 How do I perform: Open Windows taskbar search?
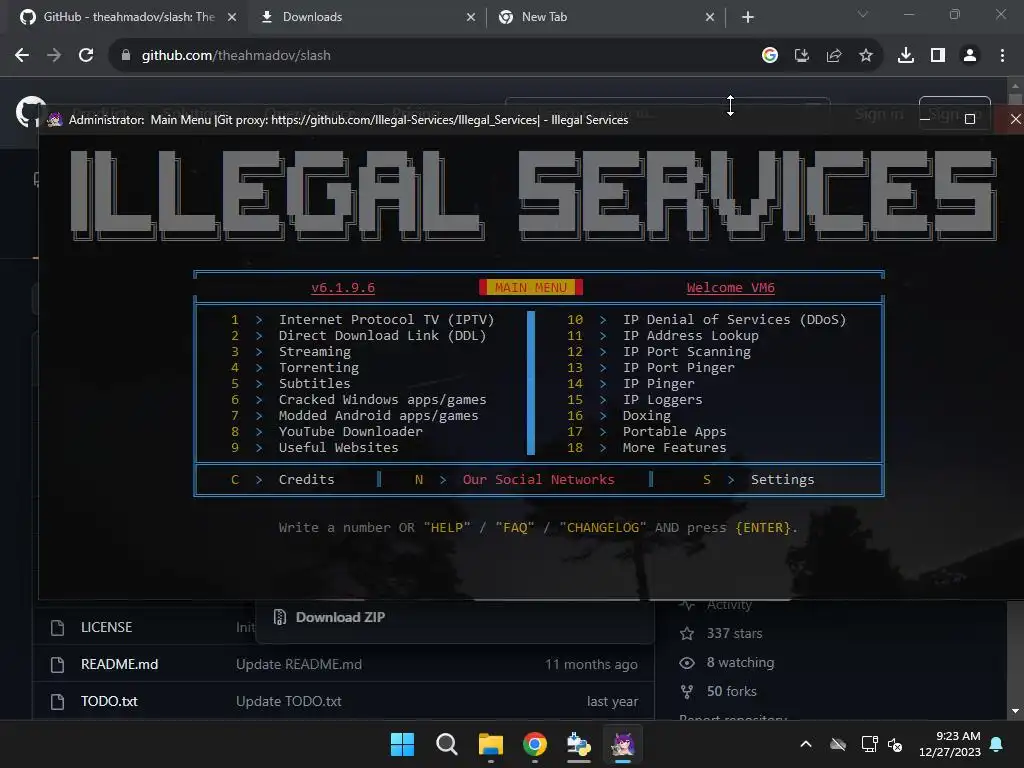coord(447,744)
